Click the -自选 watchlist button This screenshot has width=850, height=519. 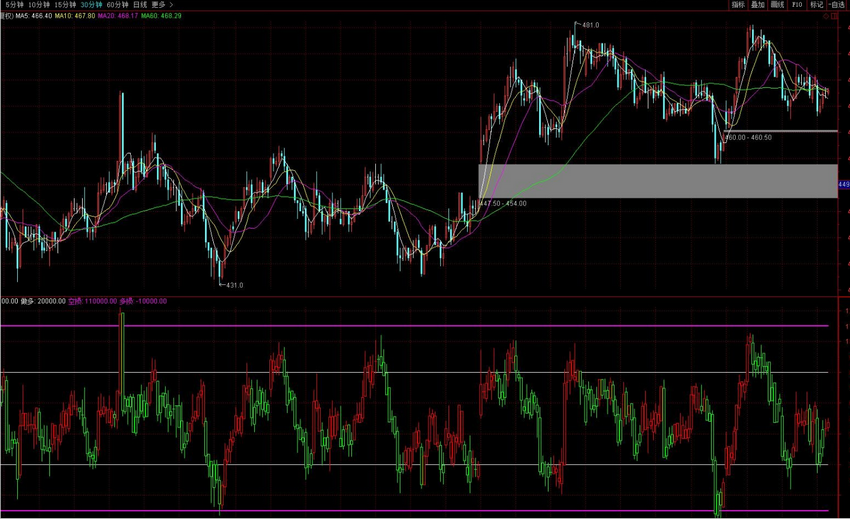pos(838,5)
